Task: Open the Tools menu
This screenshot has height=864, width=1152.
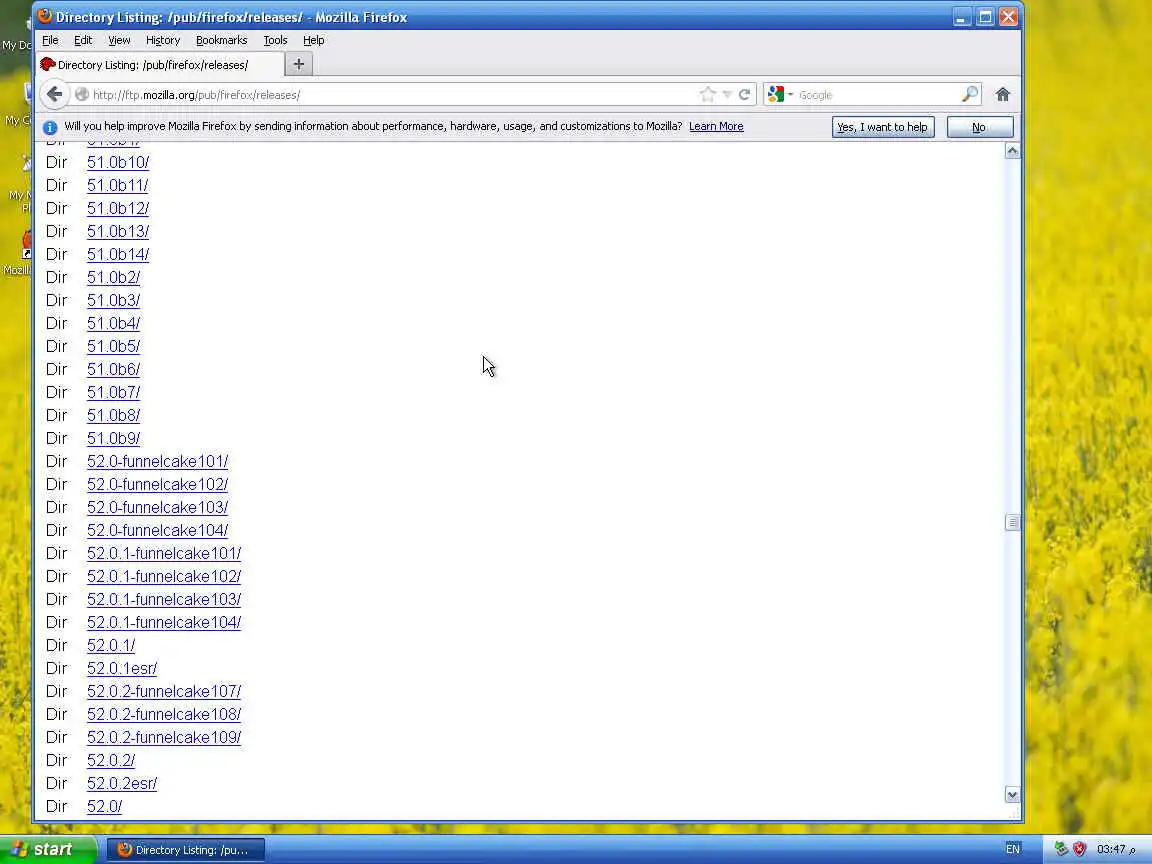Action: (276, 40)
